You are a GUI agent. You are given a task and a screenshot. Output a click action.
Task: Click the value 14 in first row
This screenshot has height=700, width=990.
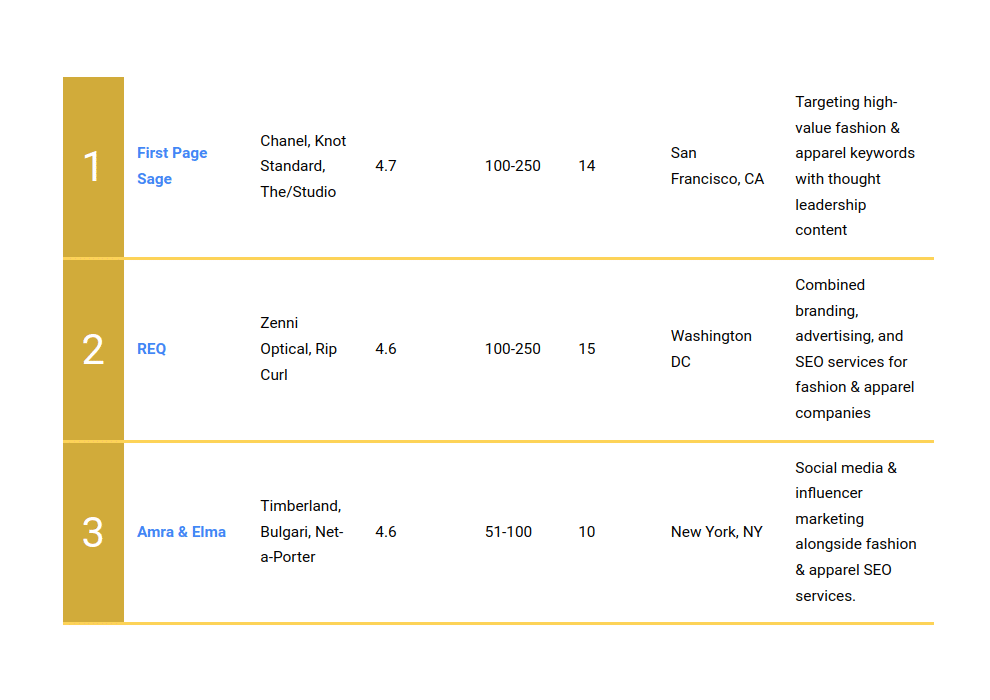[x=587, y=166]
